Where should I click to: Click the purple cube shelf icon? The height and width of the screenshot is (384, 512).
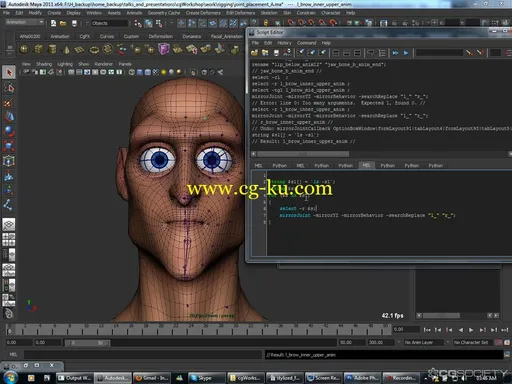(x=163, y=49)
